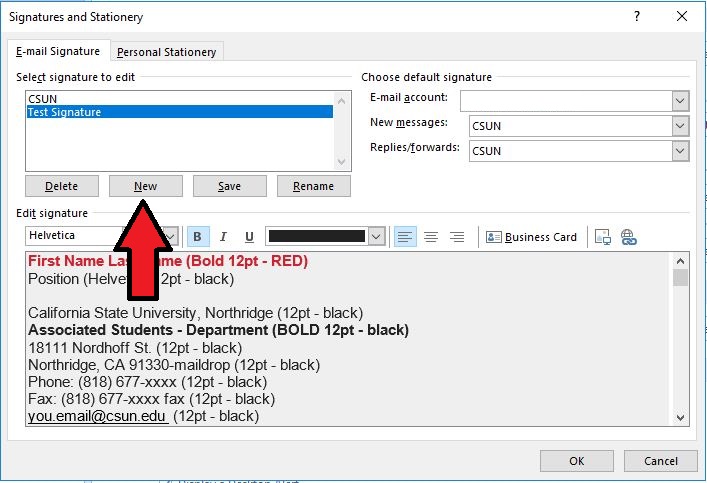This screenshot has width=707, height=483.
Task: Click the insert hyperlink icon
Action: point(629,237)
